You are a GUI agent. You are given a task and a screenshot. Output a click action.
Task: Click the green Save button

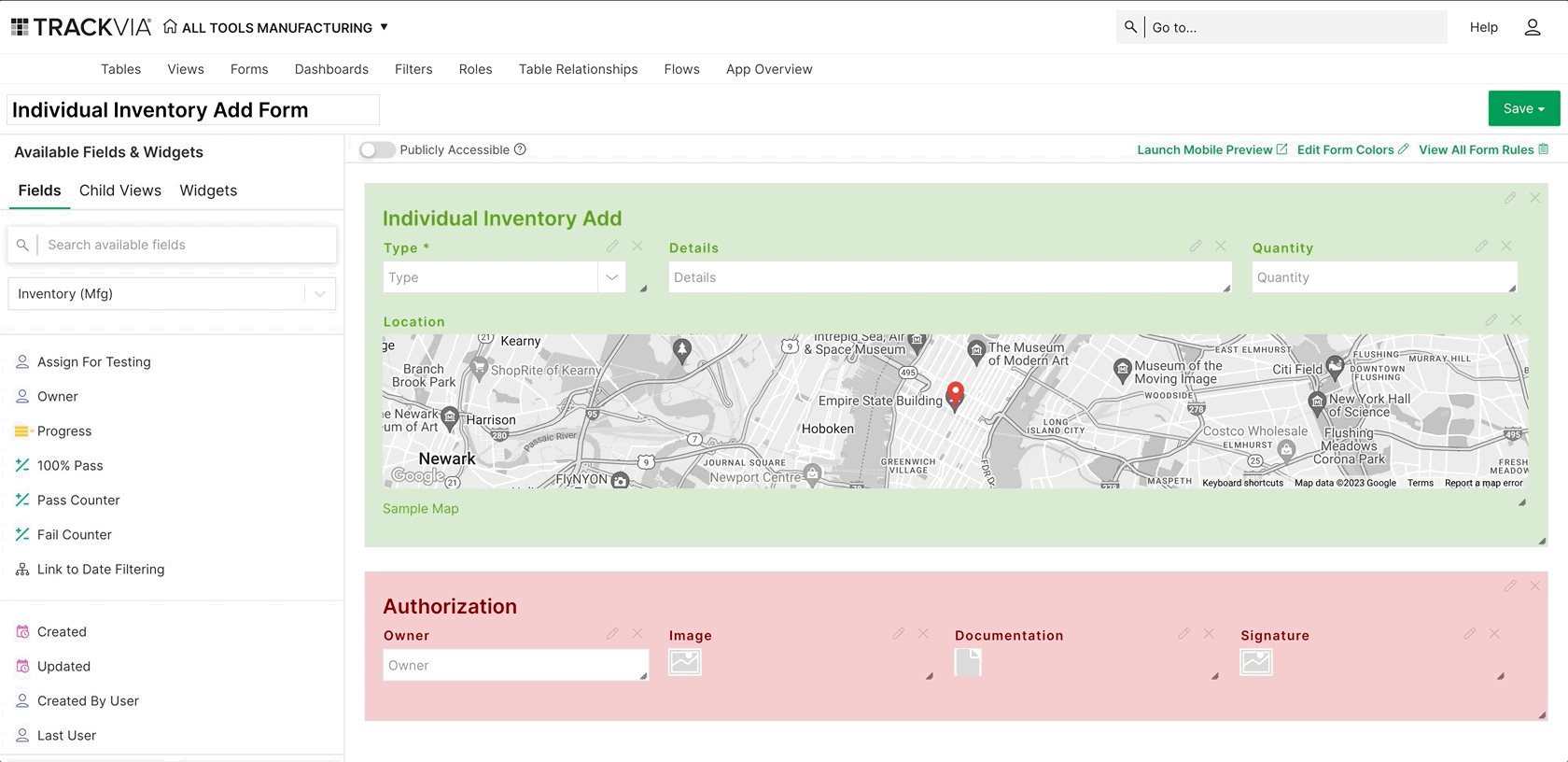[1523, 108]
